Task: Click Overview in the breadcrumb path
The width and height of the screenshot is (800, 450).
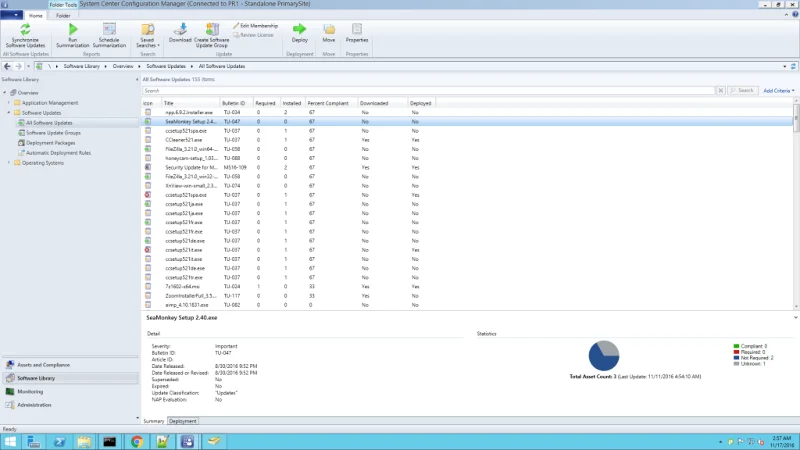Action: point(123,66)
